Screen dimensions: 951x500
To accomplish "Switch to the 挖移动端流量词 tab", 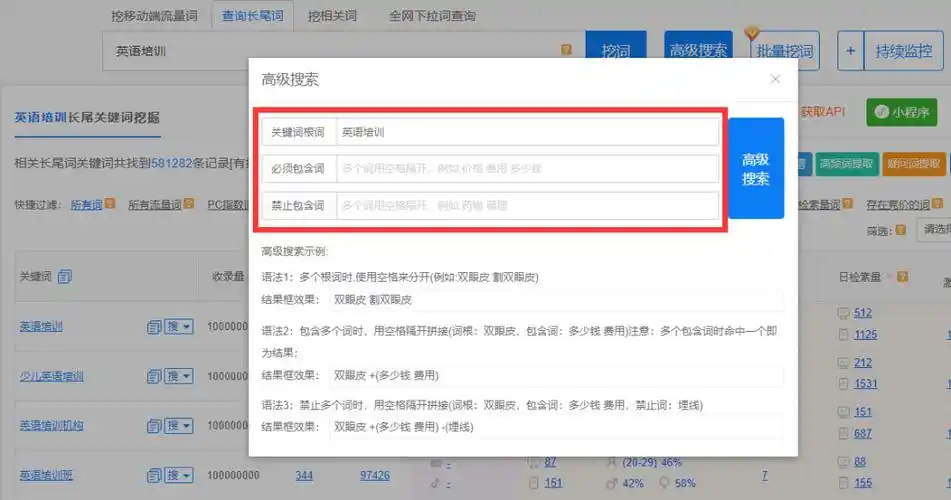I will click(155, 16).
